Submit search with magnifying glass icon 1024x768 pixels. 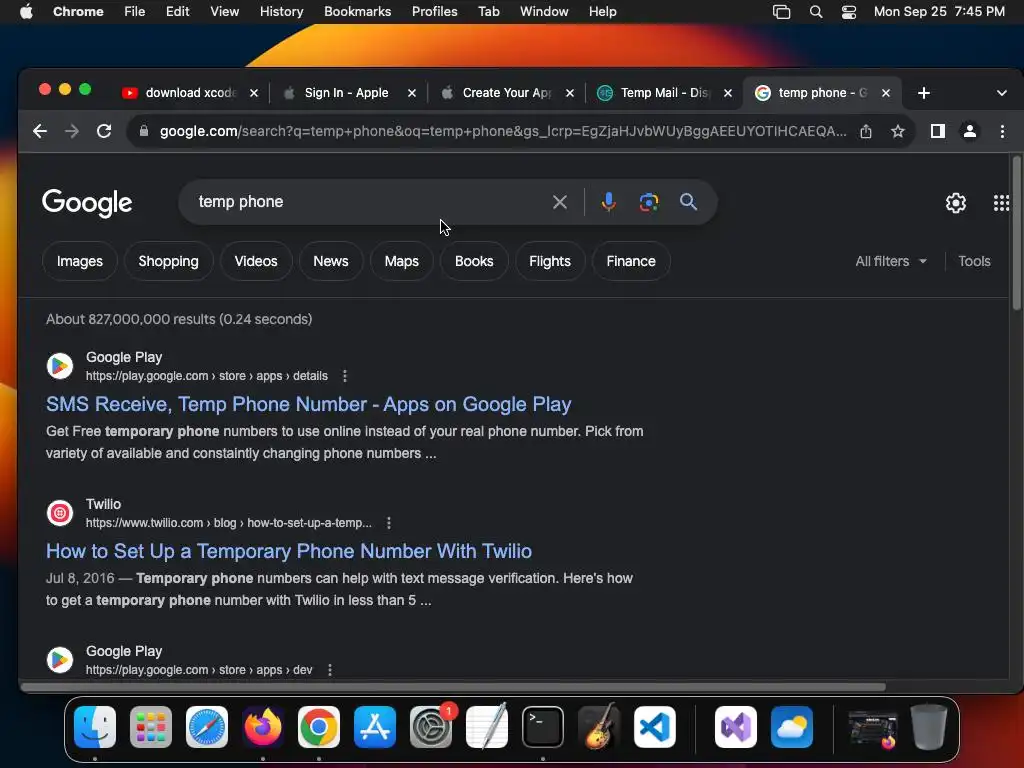coord(688,202)
